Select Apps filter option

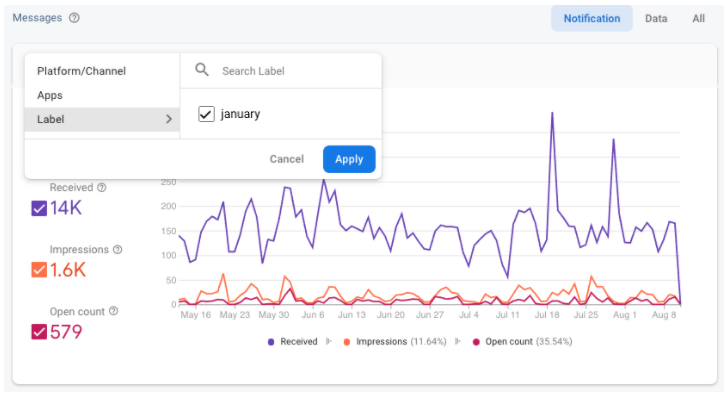[50, 95]
